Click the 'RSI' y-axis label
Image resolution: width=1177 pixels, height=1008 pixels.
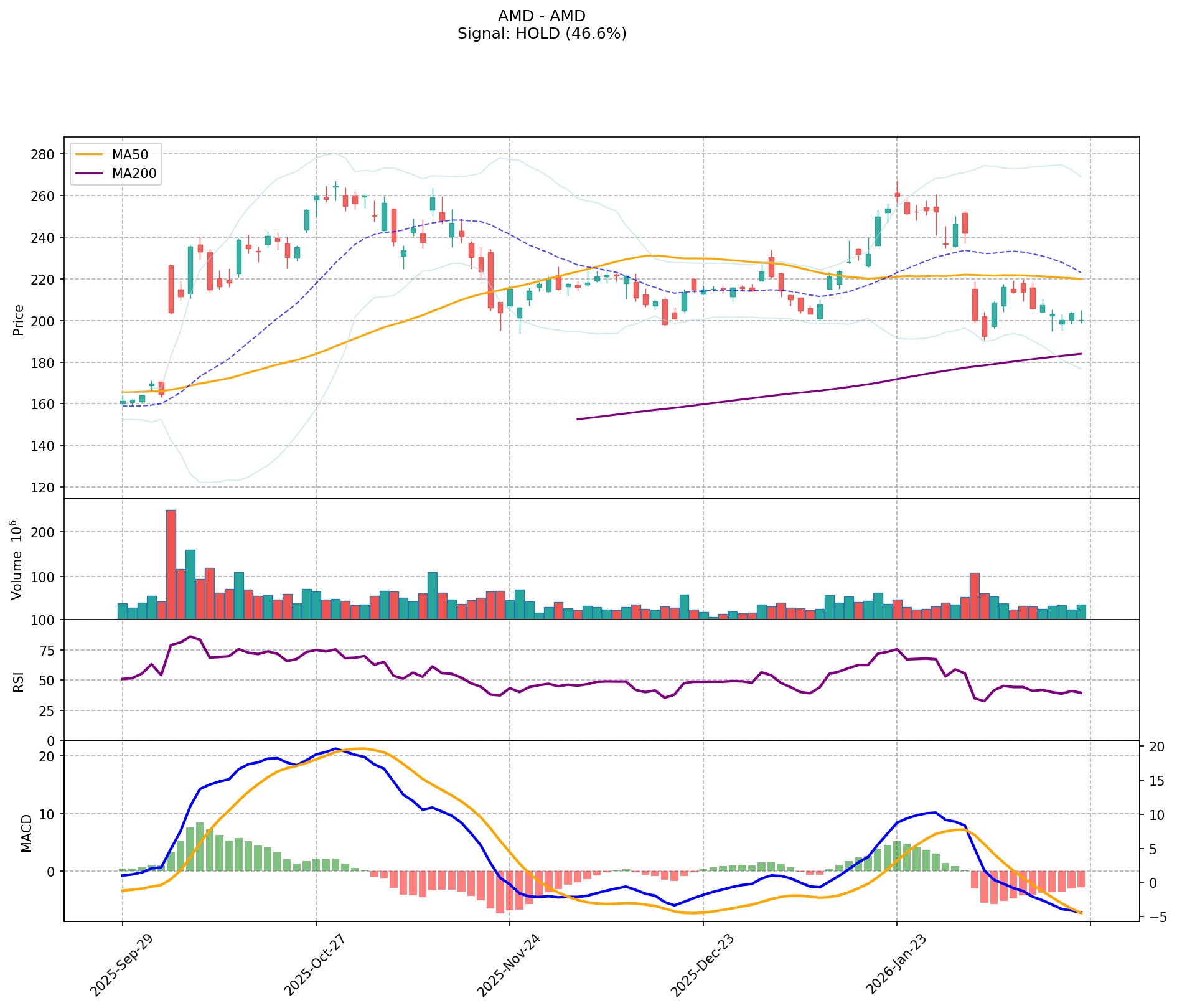(x=19, y=681)
